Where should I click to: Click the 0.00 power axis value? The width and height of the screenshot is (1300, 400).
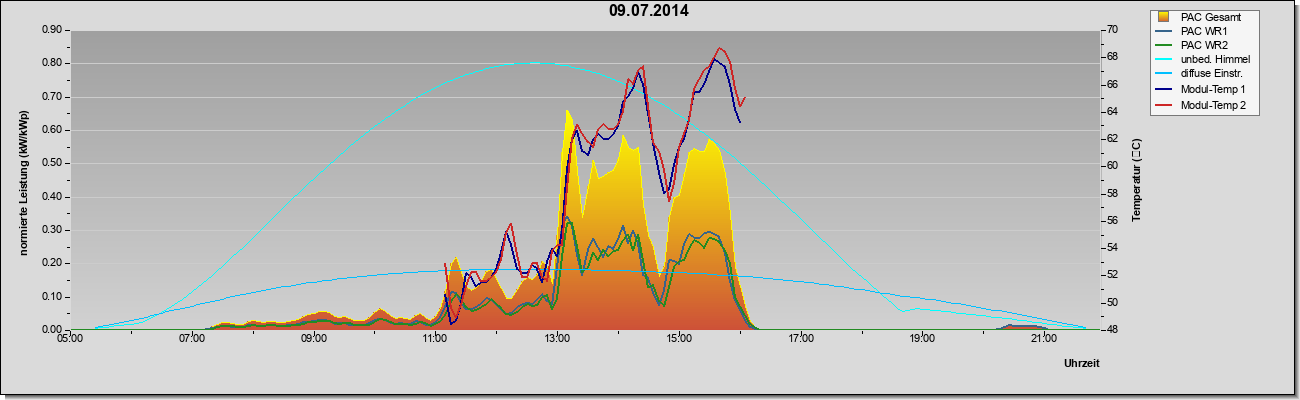(52, 330)
